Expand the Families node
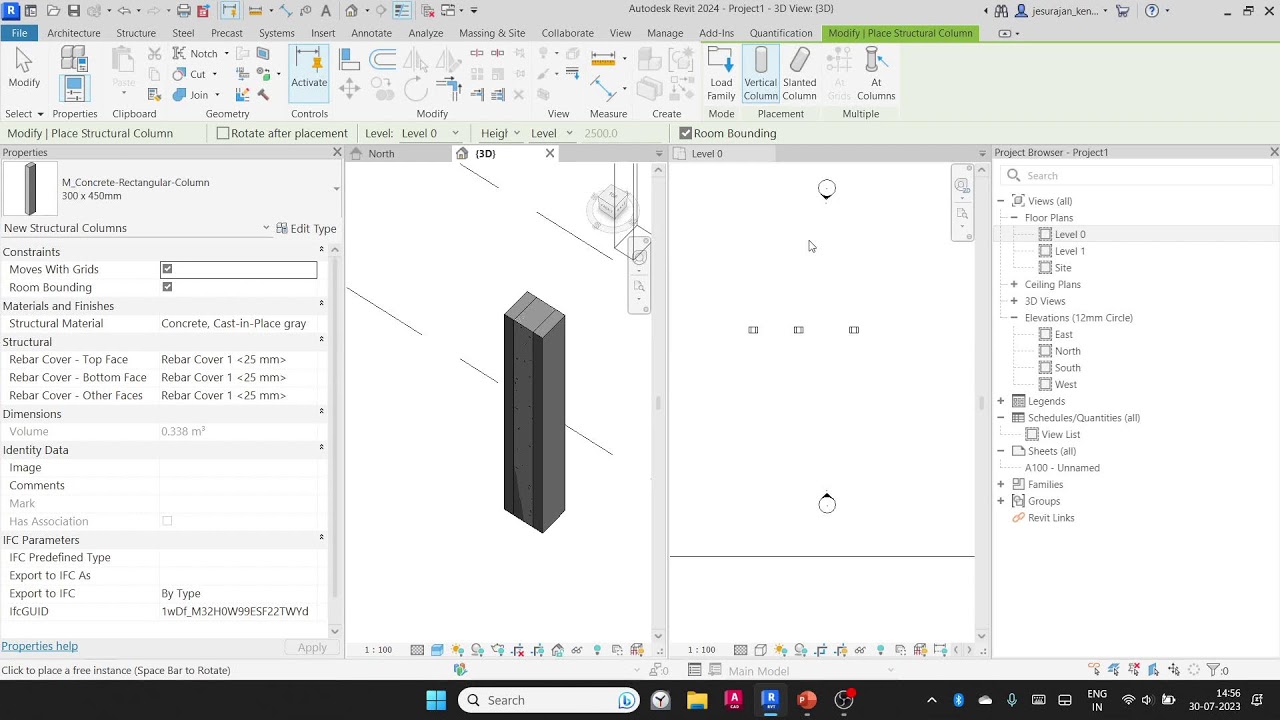Image resolution: width=1280 pixels, height=720 pixels. tap(1001, 485)
